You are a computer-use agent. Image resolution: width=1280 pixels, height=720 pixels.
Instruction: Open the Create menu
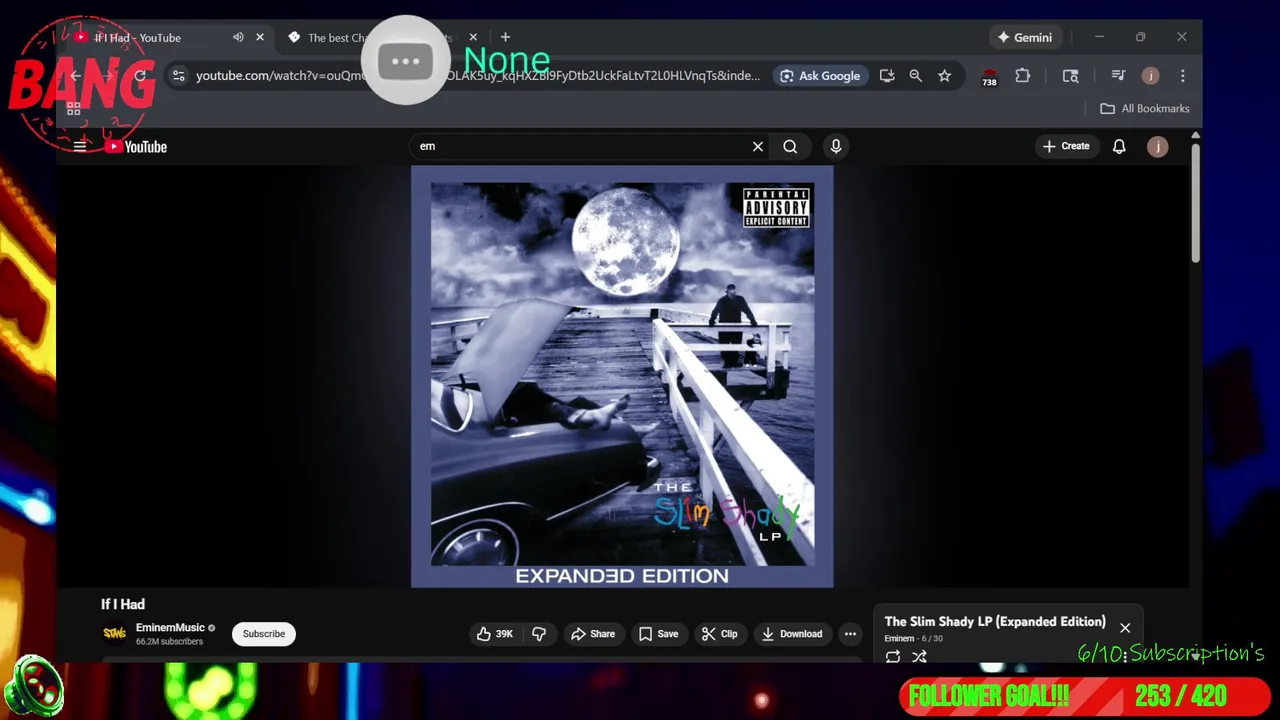point(1066,146)
